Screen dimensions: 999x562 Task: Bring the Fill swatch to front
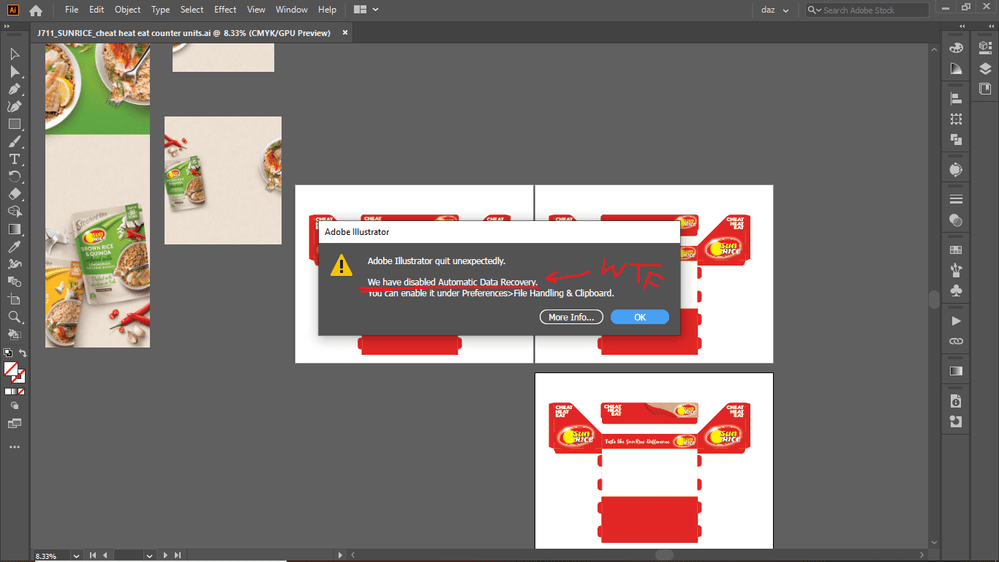tap(10, 369)
